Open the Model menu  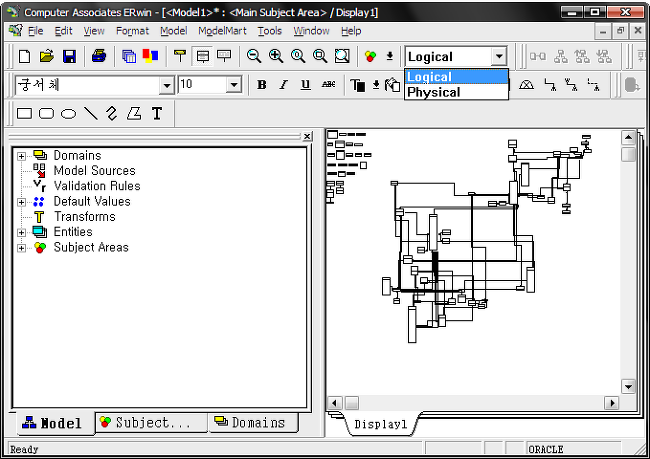pyautogui.click(x=173, y=31)
